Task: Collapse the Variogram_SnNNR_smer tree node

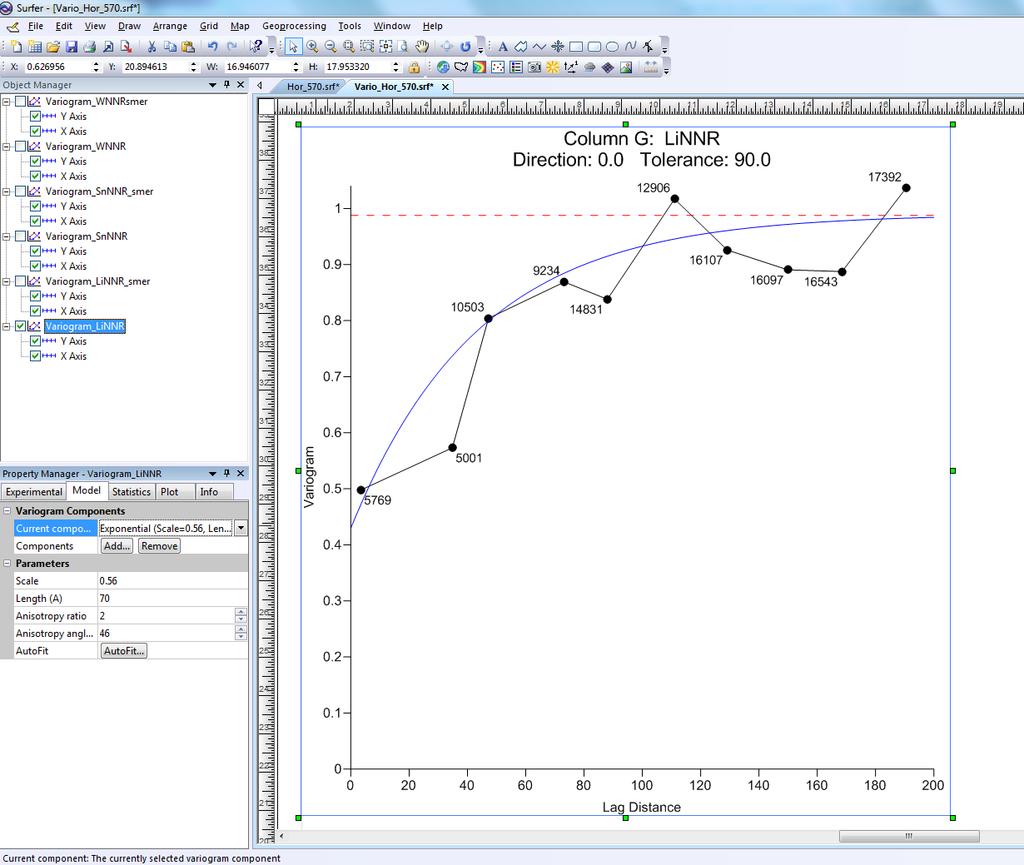Action: pos(7,191)
